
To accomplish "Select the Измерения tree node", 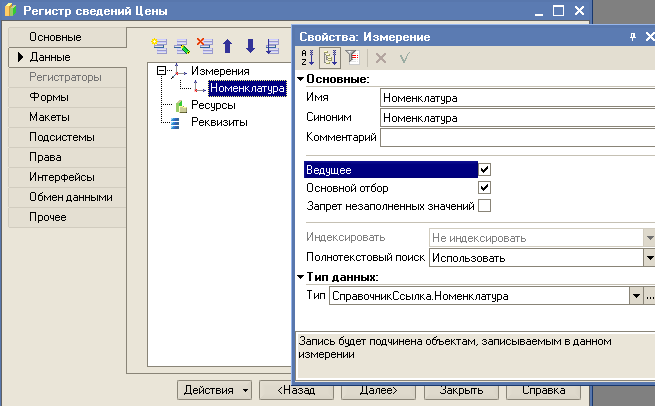I will (x=220, y=71).
